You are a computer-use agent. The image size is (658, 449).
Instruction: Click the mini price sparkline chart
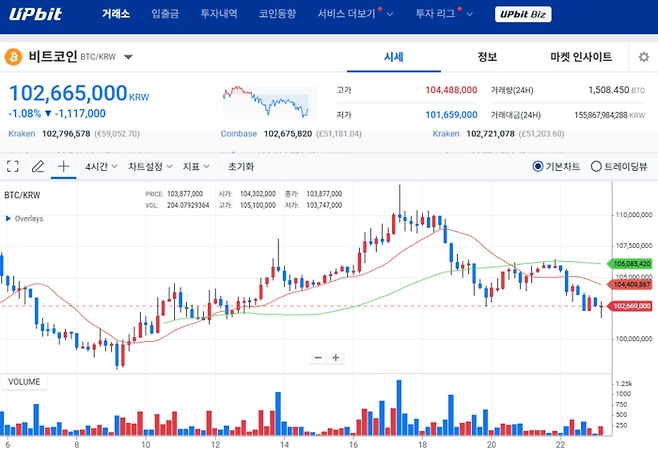pos(269,102)
